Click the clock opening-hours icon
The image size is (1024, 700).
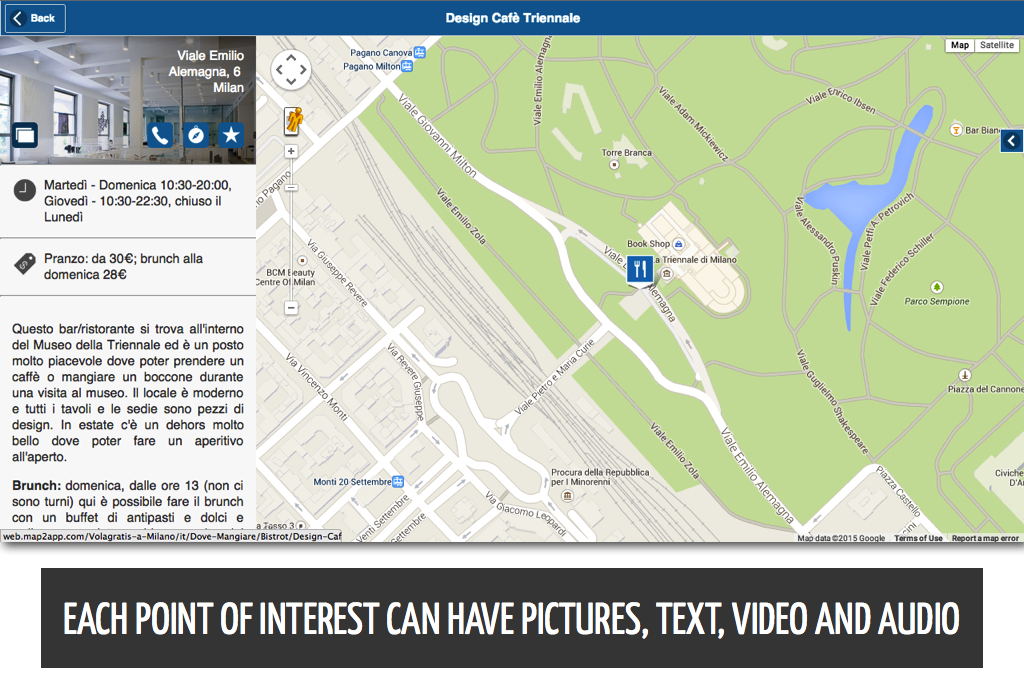(x=25, y=190)
